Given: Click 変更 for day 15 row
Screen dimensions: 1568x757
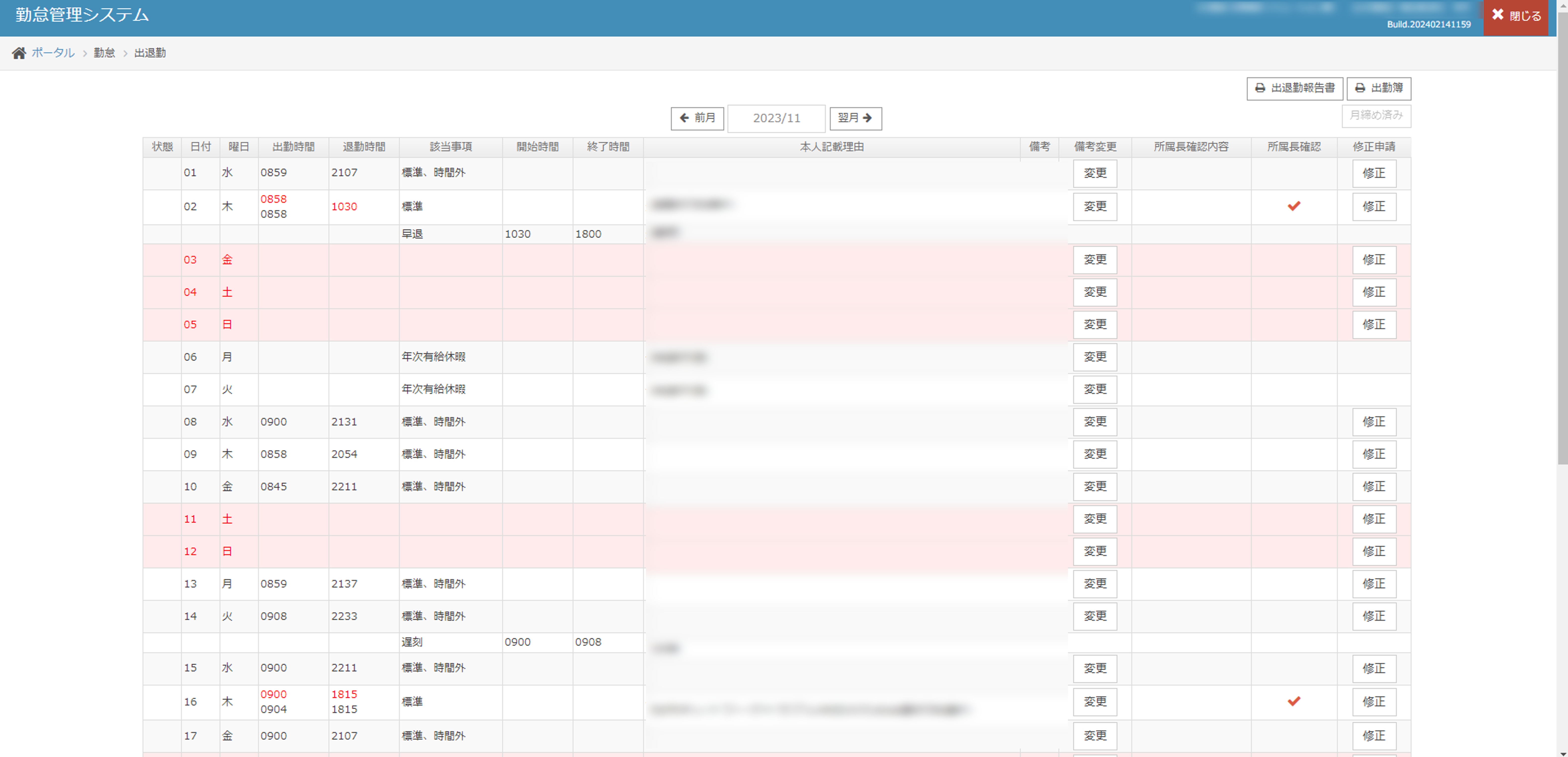Looking at the screenshot, I should coord(1095,669).
